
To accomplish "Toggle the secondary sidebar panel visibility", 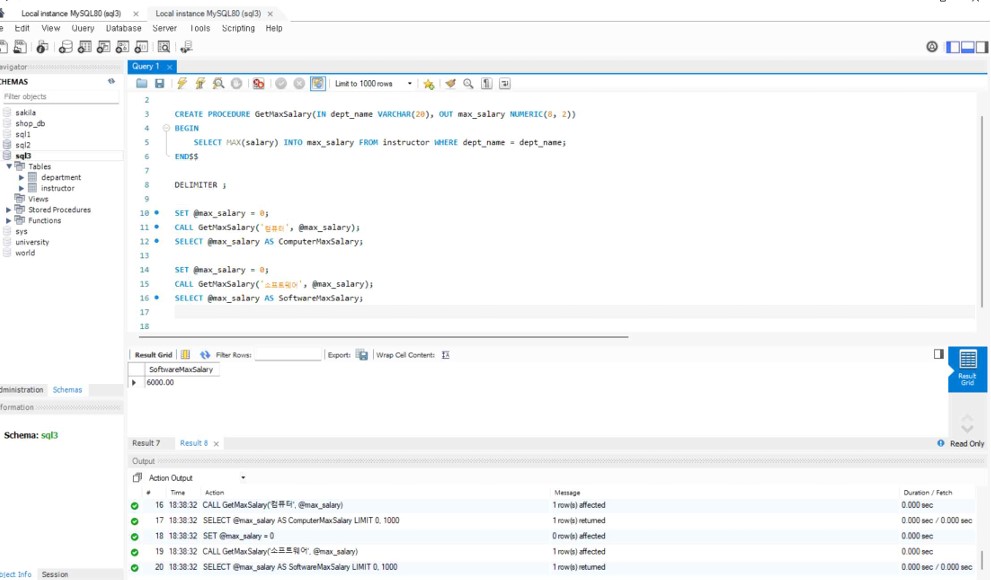I will 982,47.
